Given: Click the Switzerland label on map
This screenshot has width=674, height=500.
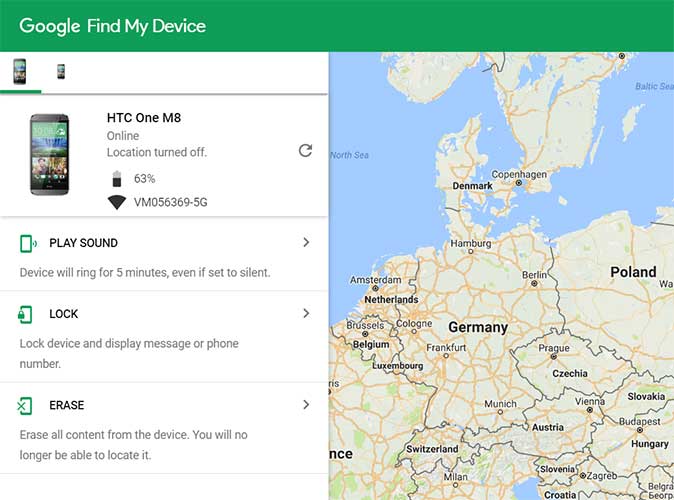Looking at the screenshot, I should click(x=432, y=449).
